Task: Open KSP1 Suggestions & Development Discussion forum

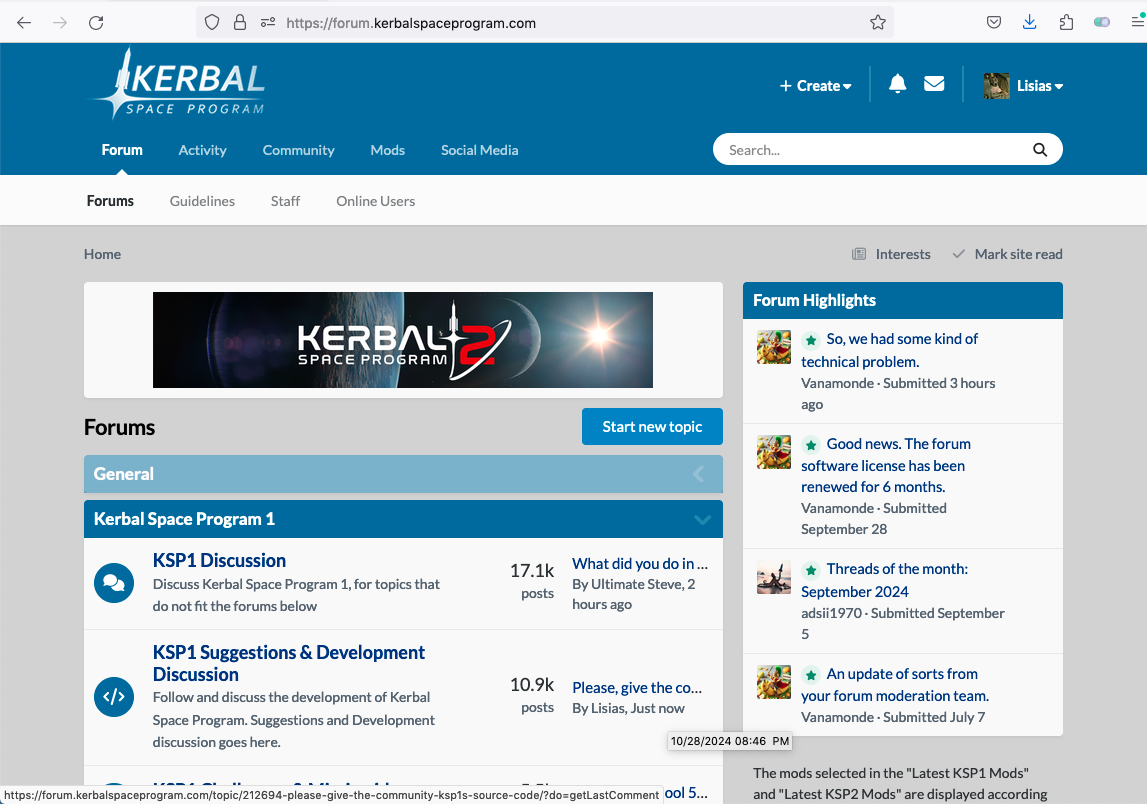Action: click(x=288, y=663)
